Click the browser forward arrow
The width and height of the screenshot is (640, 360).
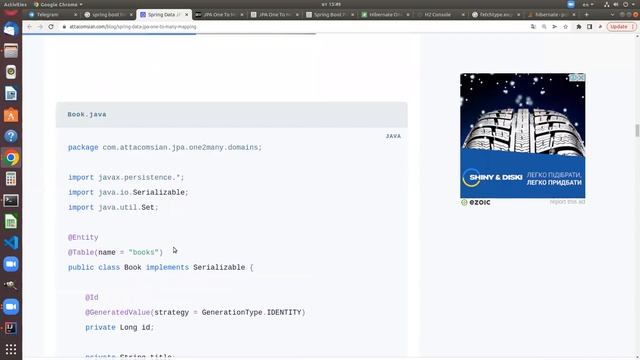coord(40,27)
